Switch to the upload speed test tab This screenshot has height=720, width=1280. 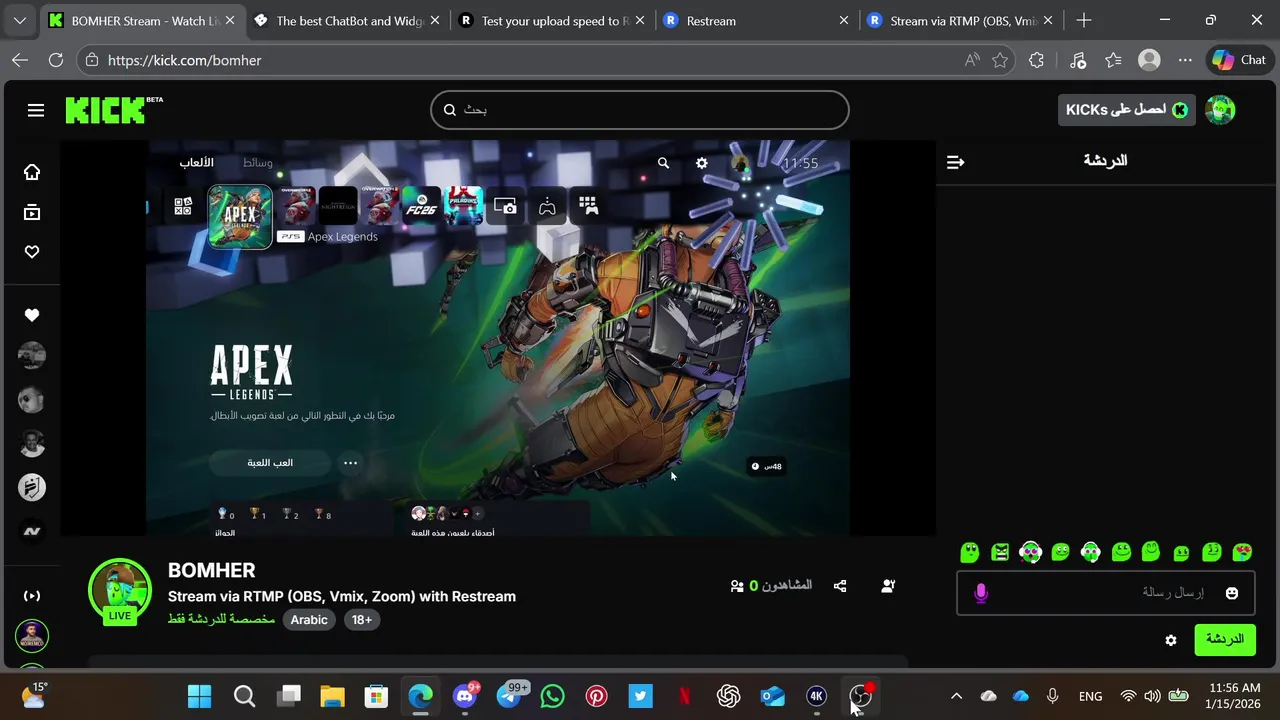click(552, 20)
